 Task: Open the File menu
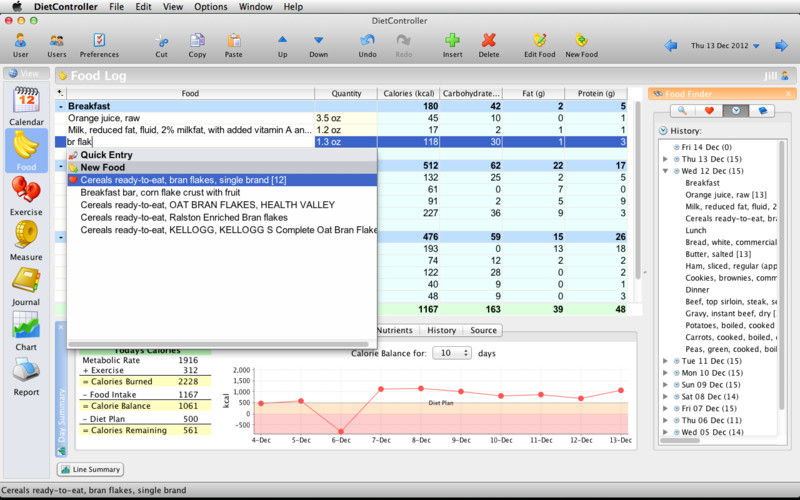(x=116, y=7)
